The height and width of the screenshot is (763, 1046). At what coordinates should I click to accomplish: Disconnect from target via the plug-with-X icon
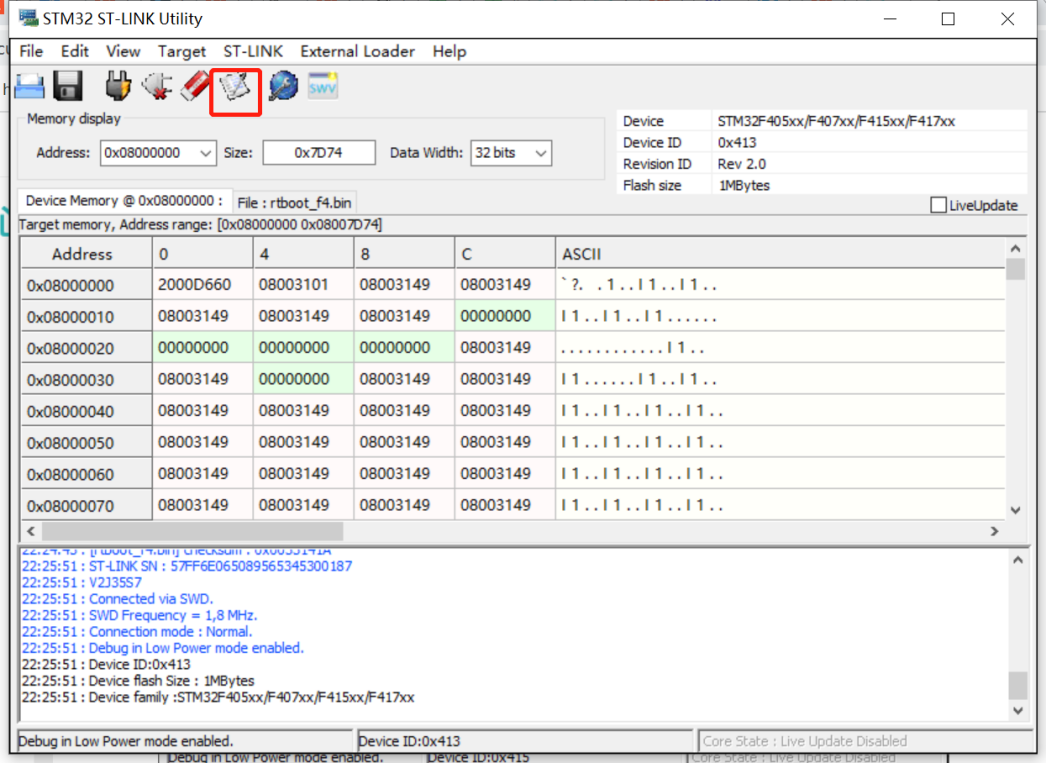pos(156,86)
